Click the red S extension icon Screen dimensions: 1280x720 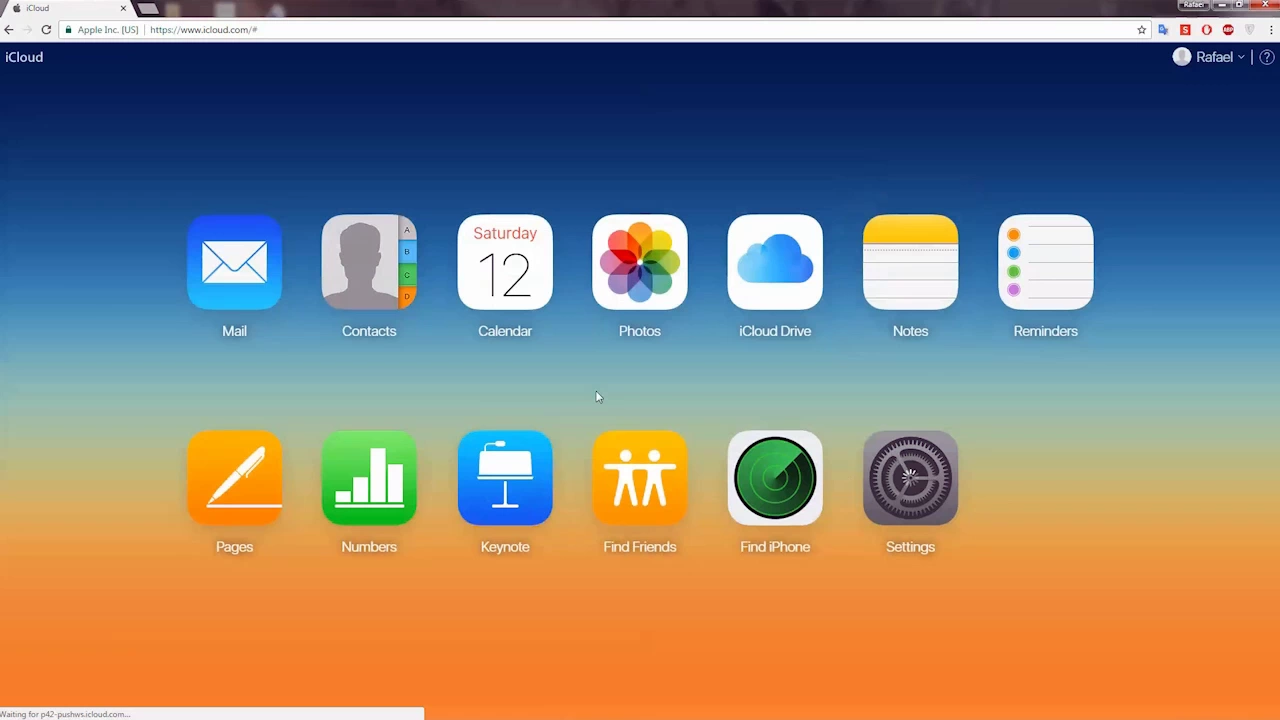[1185, 30]
